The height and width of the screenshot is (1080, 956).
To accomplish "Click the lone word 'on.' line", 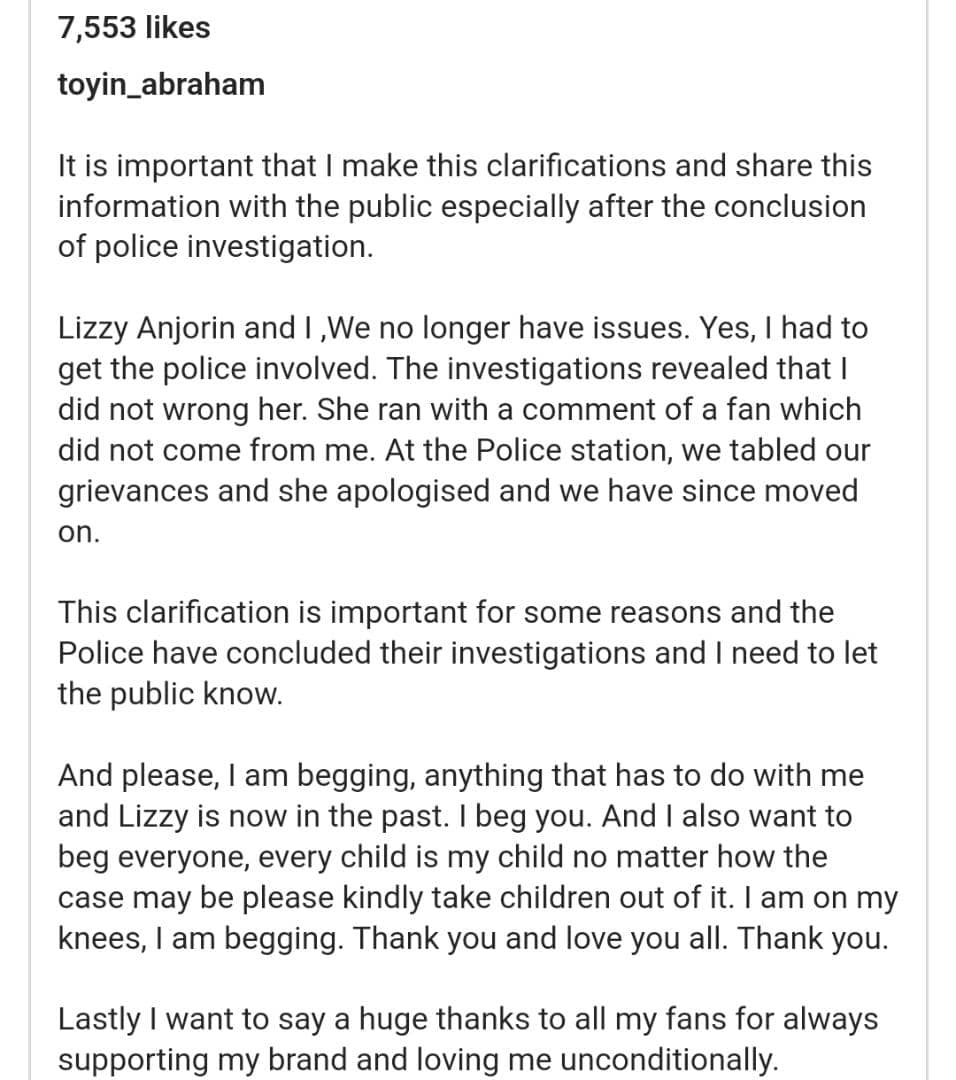I will (x=79, y=532).
